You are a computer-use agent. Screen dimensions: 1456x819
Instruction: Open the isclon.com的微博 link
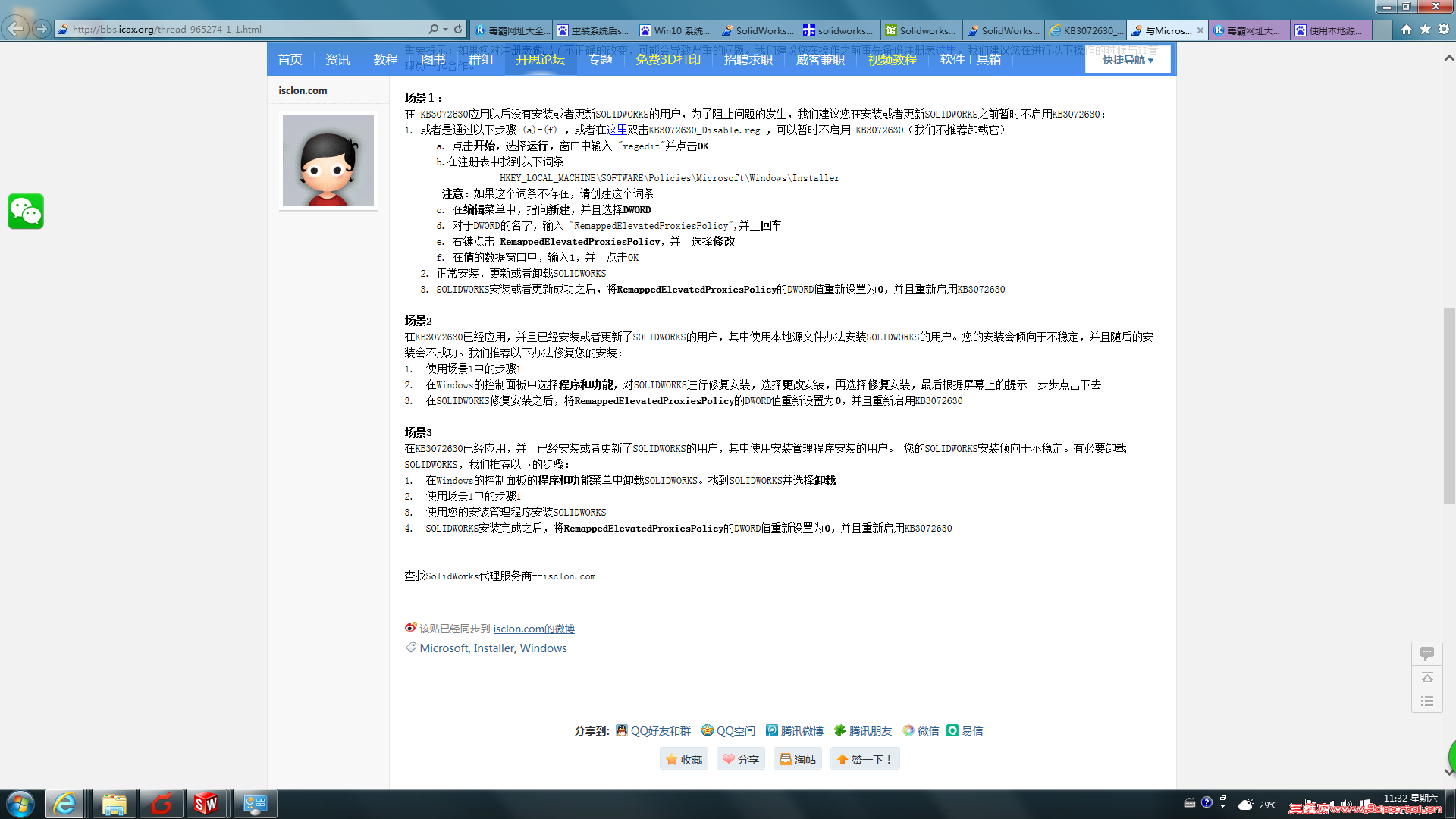[x=533, y=629]
